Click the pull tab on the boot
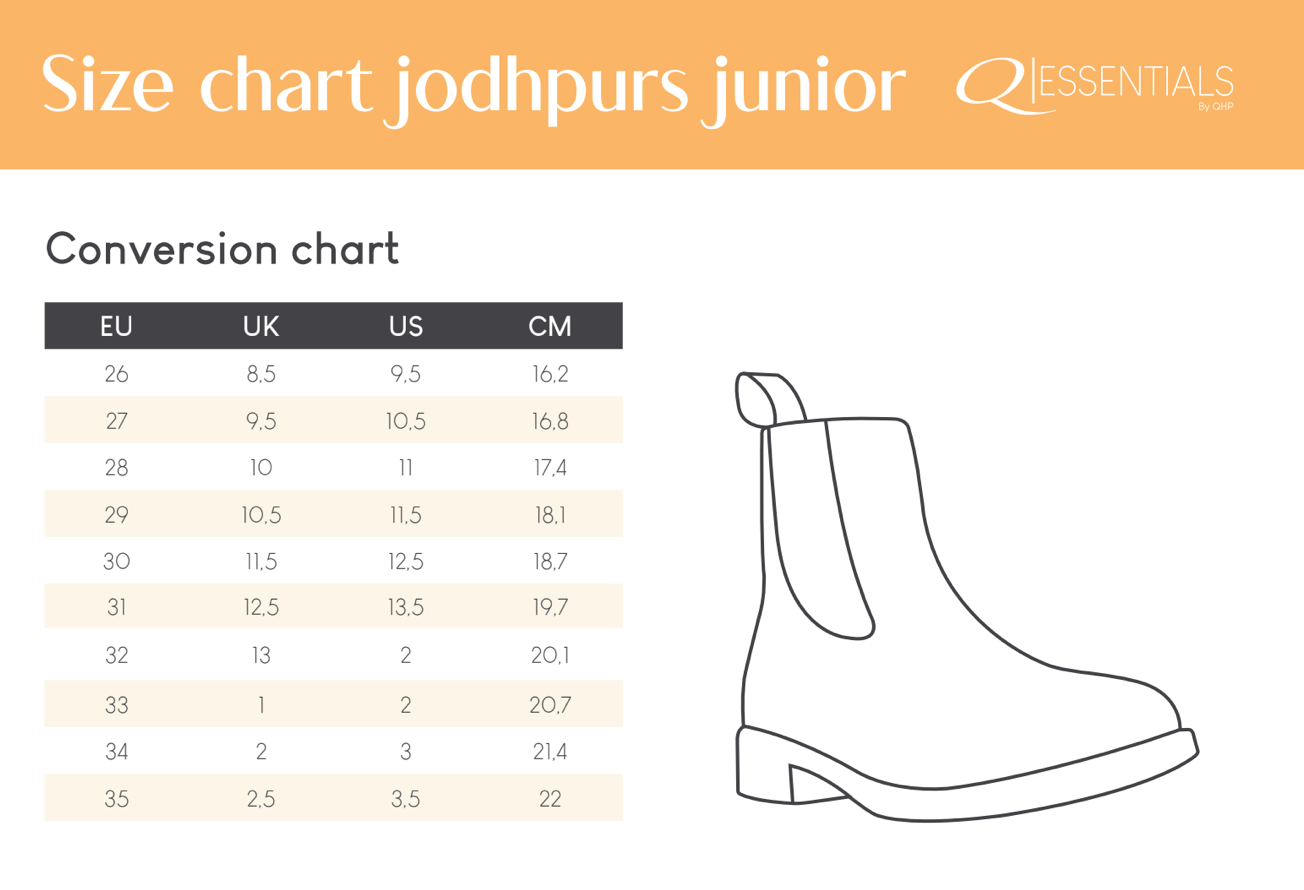 coord(772,398)
